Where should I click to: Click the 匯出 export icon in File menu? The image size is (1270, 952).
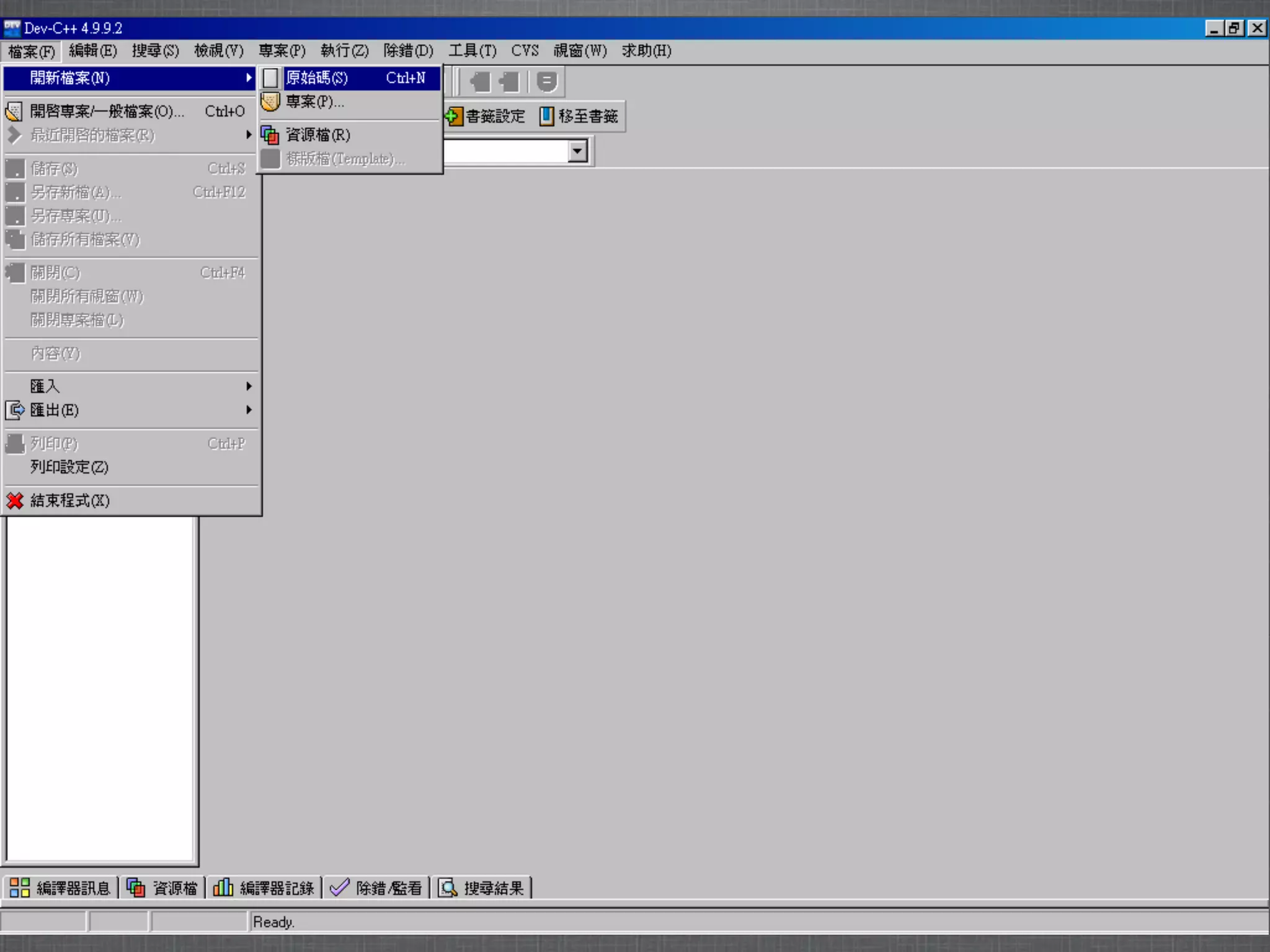pyautogui.click(x=15, y=410)
